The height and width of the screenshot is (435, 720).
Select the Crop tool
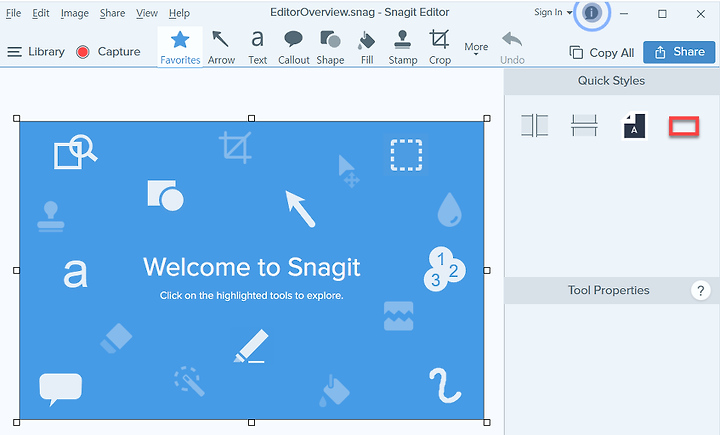(x=439, y=47)
